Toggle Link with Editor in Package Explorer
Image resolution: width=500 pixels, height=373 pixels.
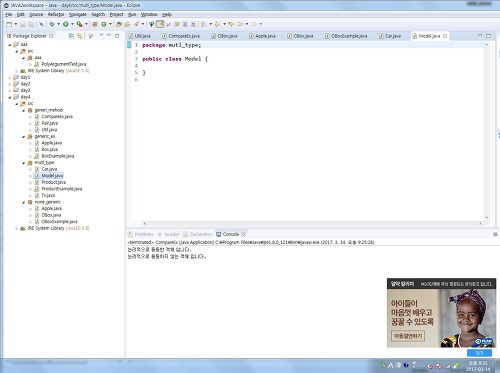[79, 36]
